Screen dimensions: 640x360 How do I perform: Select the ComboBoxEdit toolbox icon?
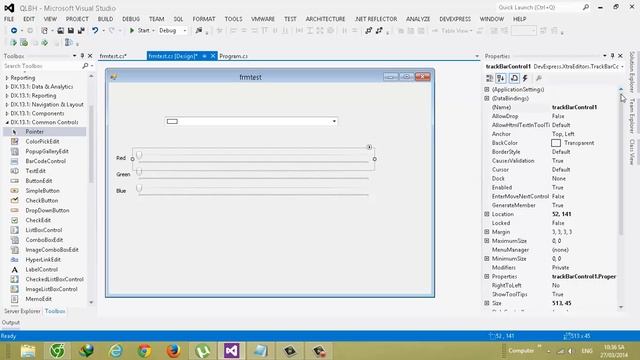tap(15, 240)
